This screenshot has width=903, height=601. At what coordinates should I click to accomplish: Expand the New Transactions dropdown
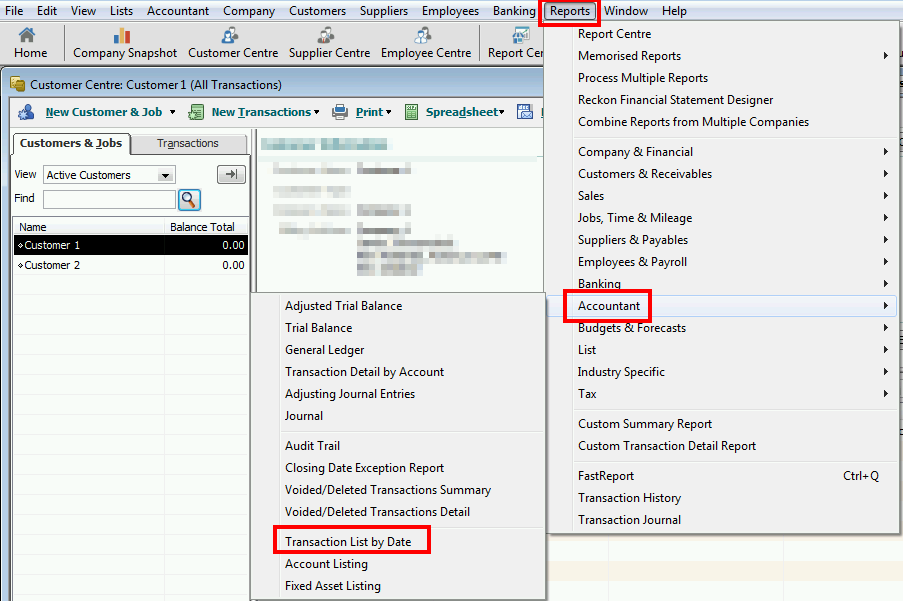pos(317,112)
